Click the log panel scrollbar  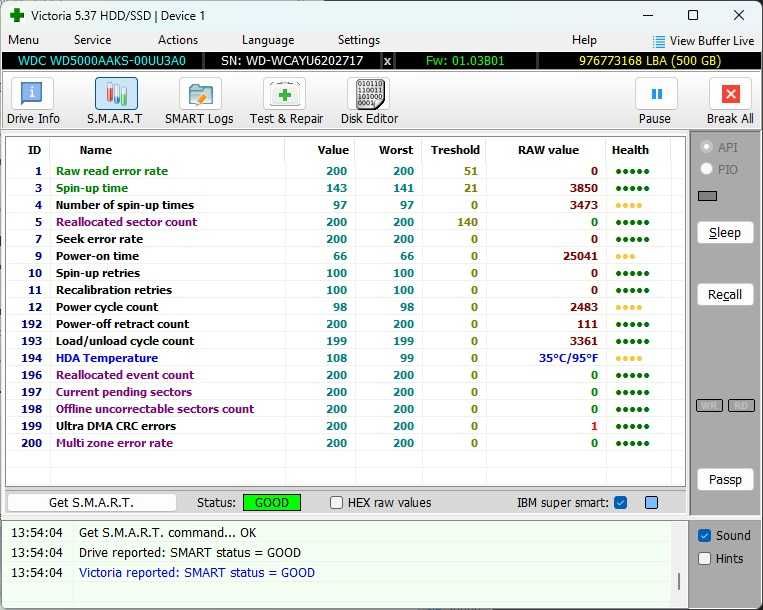pyautogui.click(x=678, y=581)
